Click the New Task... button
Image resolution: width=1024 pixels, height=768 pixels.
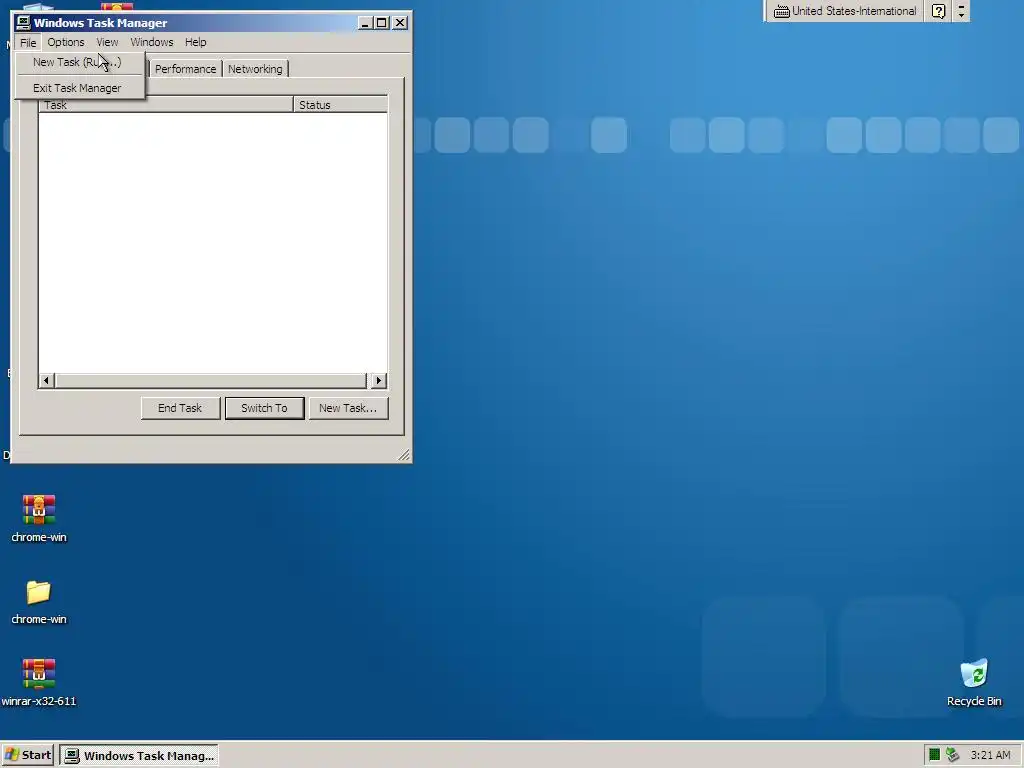(x=348, y=408)
